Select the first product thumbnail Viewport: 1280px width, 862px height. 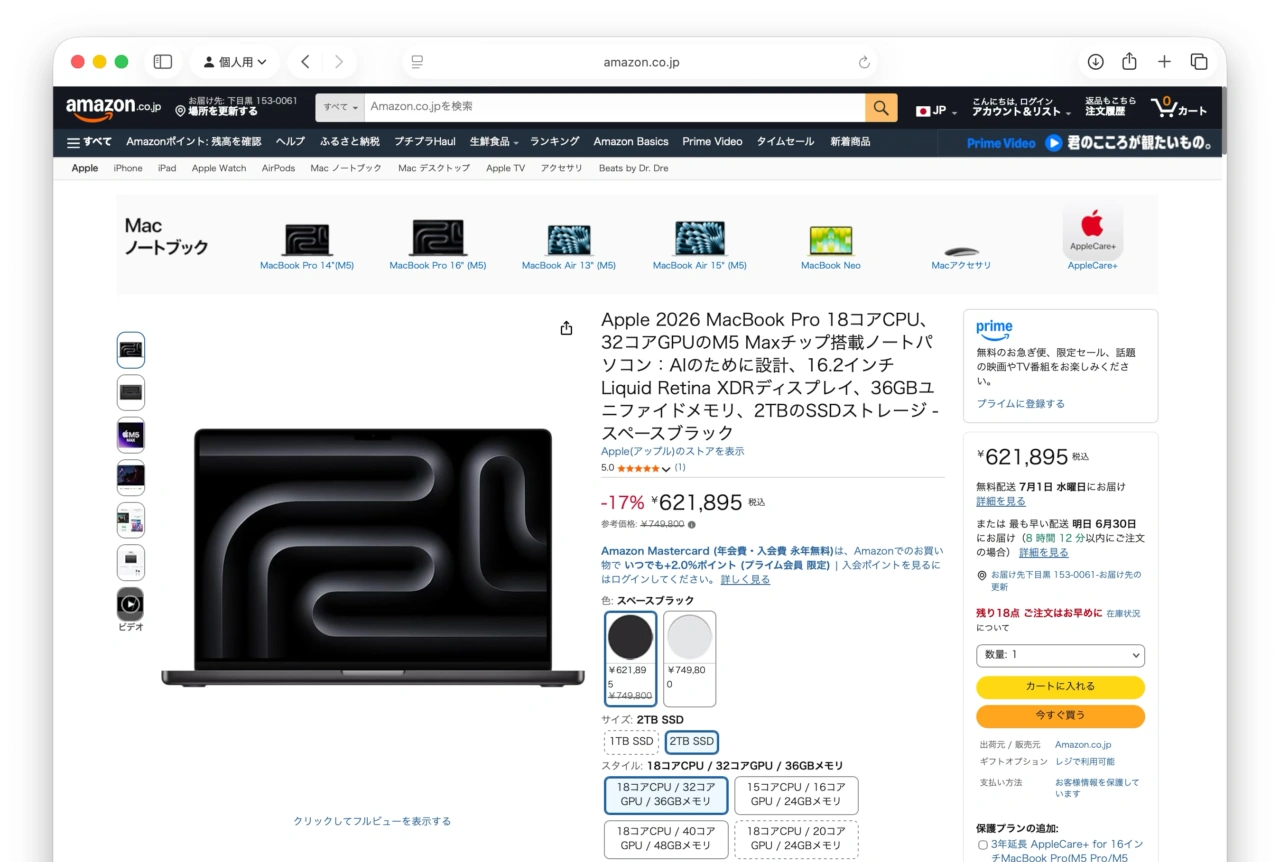130,350
